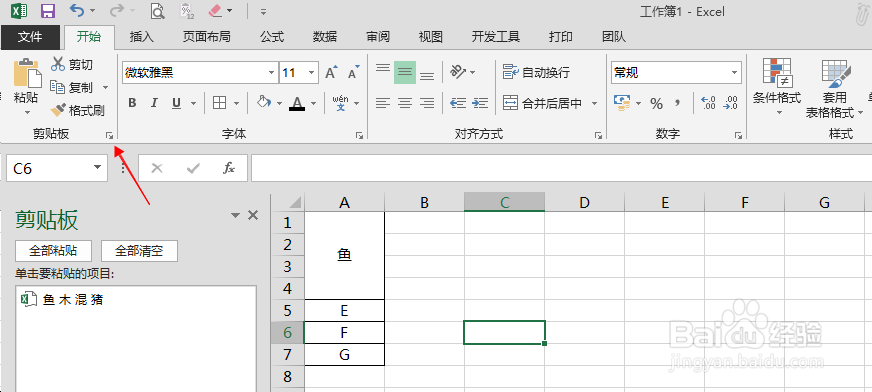
Task: Open the 开发工具 tab
Action: click(x=496, y=37)
